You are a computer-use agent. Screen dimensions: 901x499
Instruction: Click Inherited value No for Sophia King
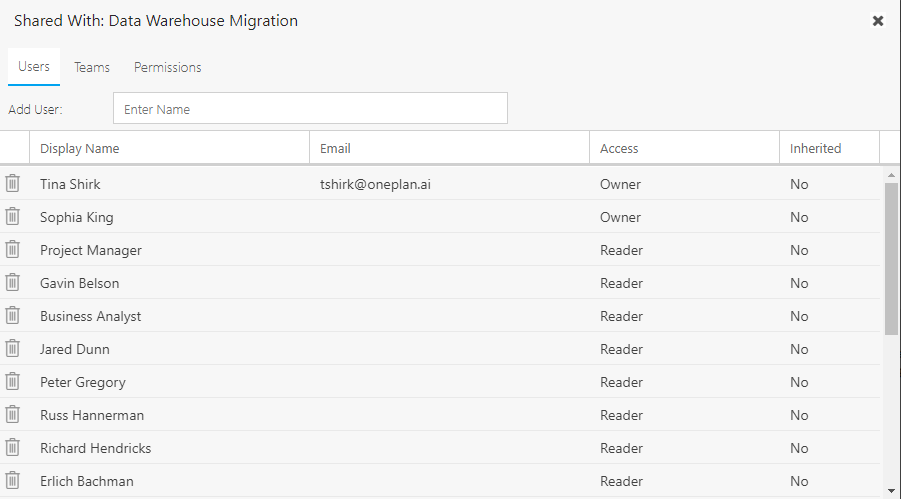[x=829, y=217]
